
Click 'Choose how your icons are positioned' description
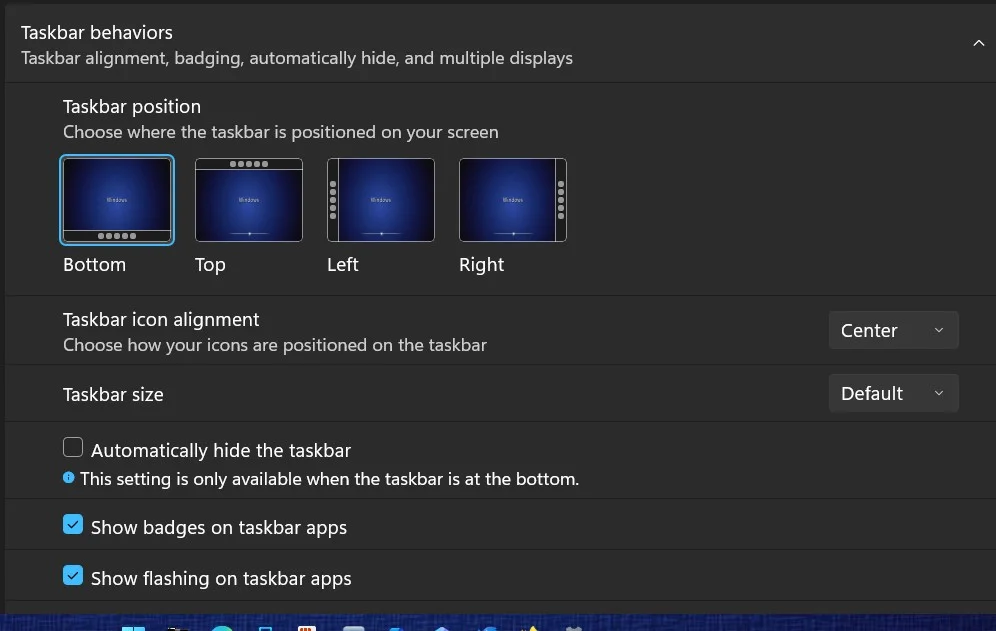pos(274,345)
